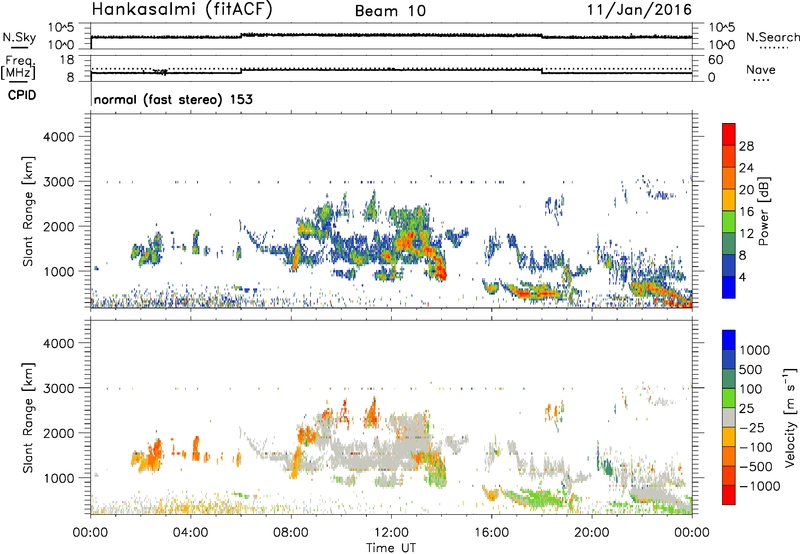The width and height of the screenshot is (800, 554).
Task: Click the "4000" tick of the power panel
Action: tap(58, 137)
